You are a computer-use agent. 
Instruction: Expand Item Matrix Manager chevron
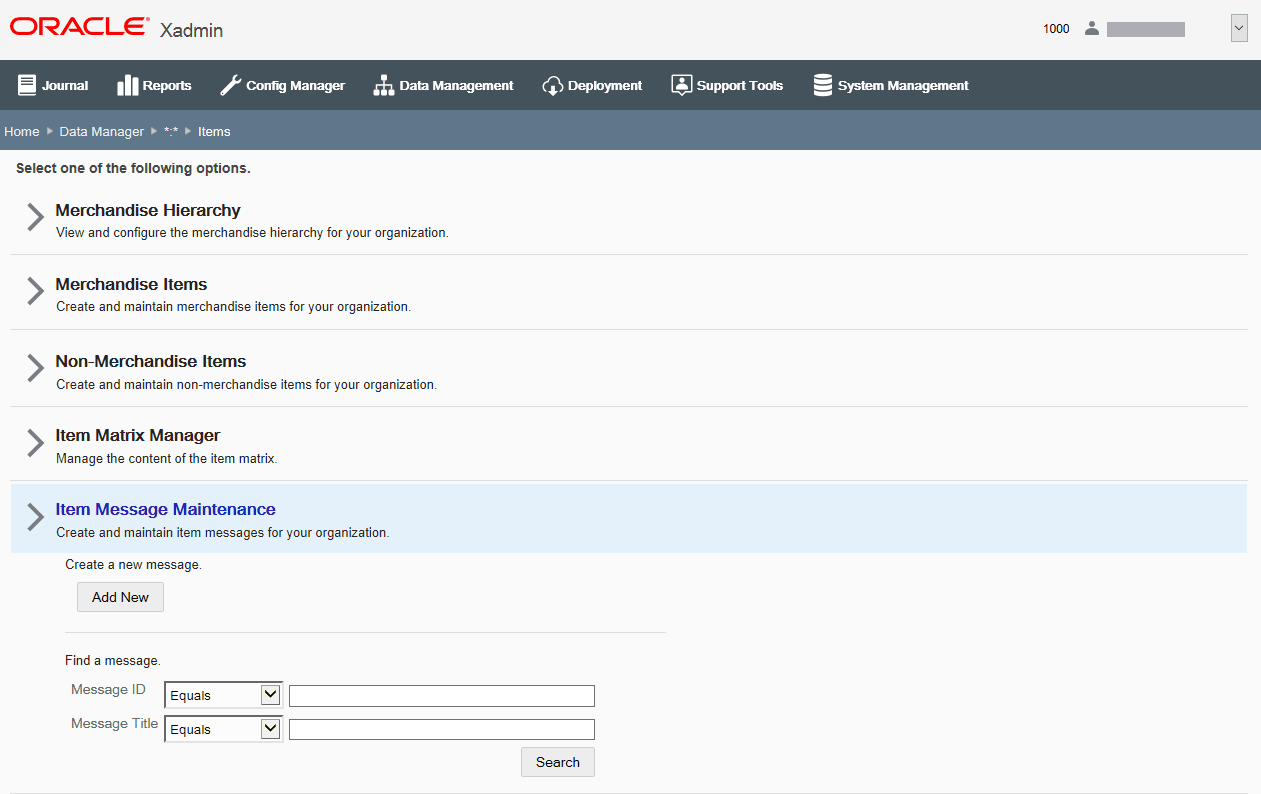tap(35, 443)
